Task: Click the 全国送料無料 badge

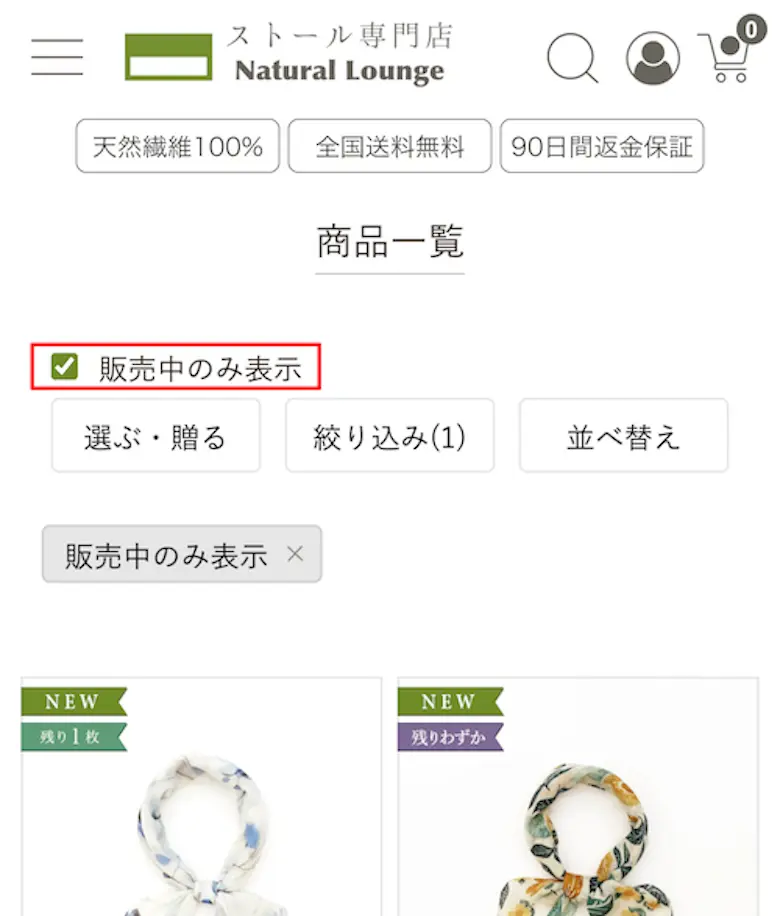Action: tap(390, 146)
